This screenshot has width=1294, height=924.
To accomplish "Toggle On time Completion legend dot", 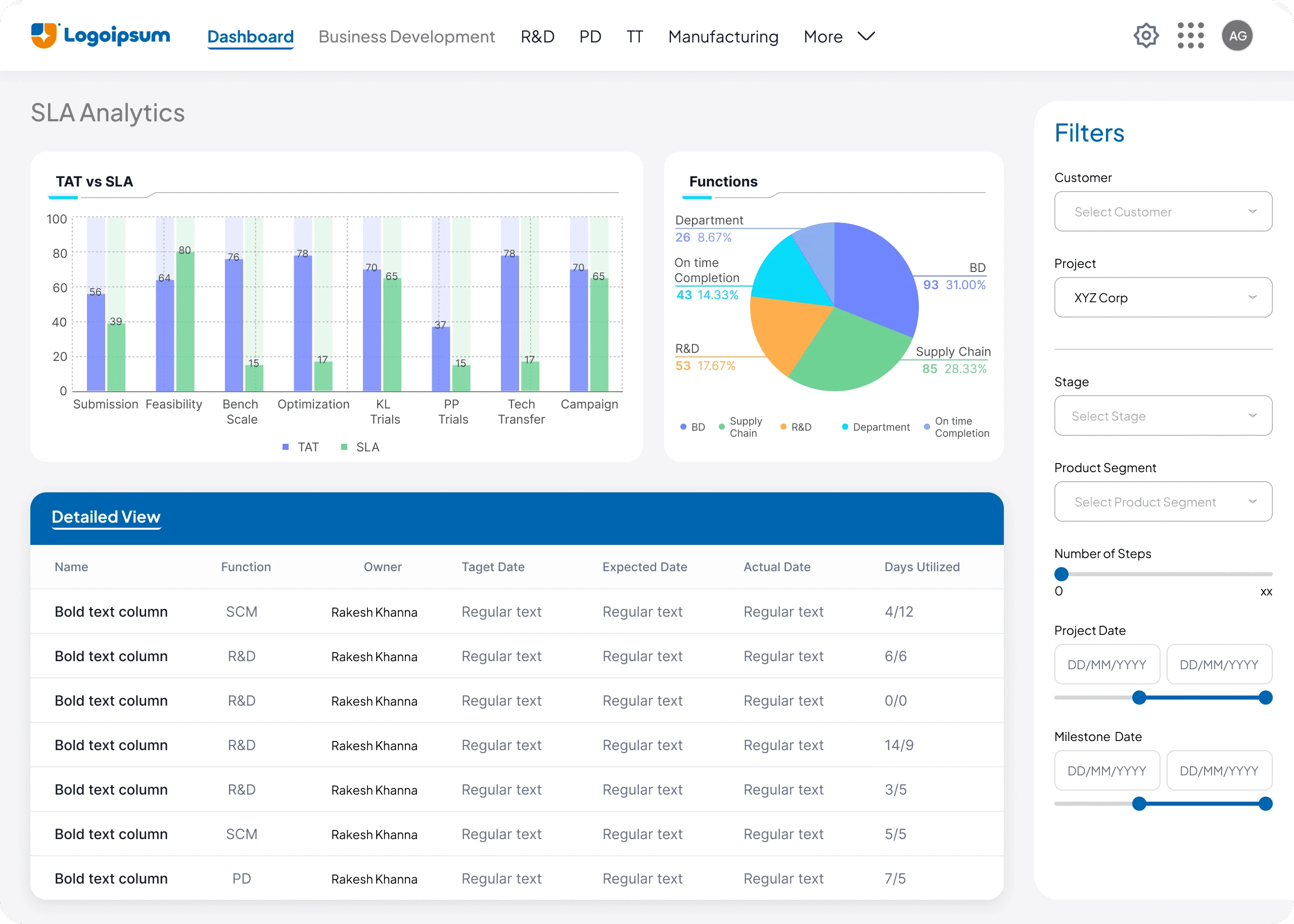I will (x=927, y=427).
